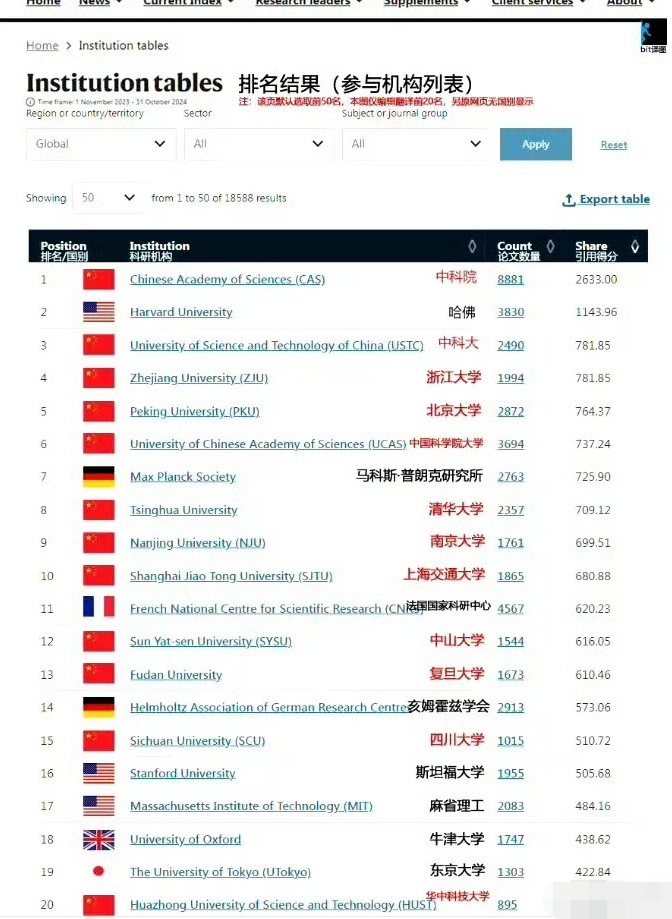
Task: Open the Client services menu
Action: [538, 3]
